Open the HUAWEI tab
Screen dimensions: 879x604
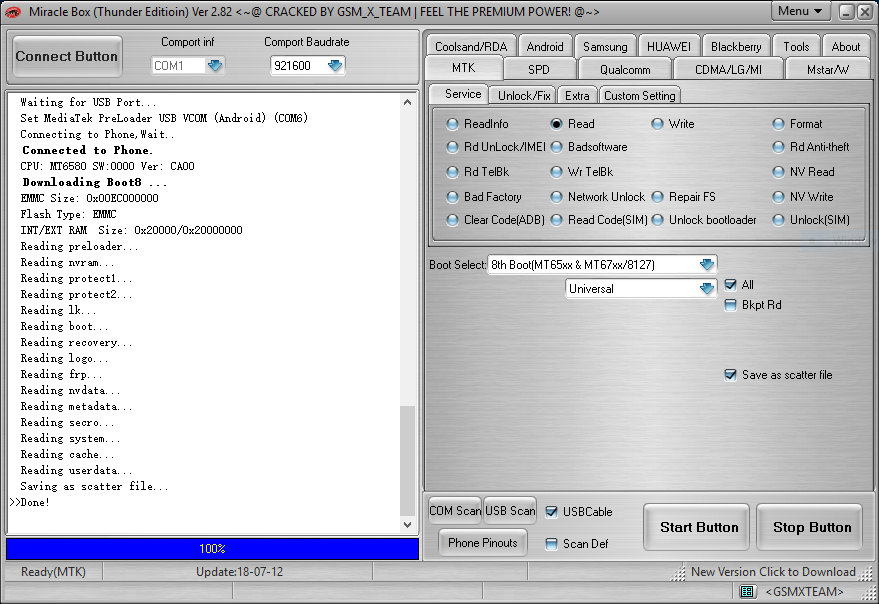(x=669, y=47)
